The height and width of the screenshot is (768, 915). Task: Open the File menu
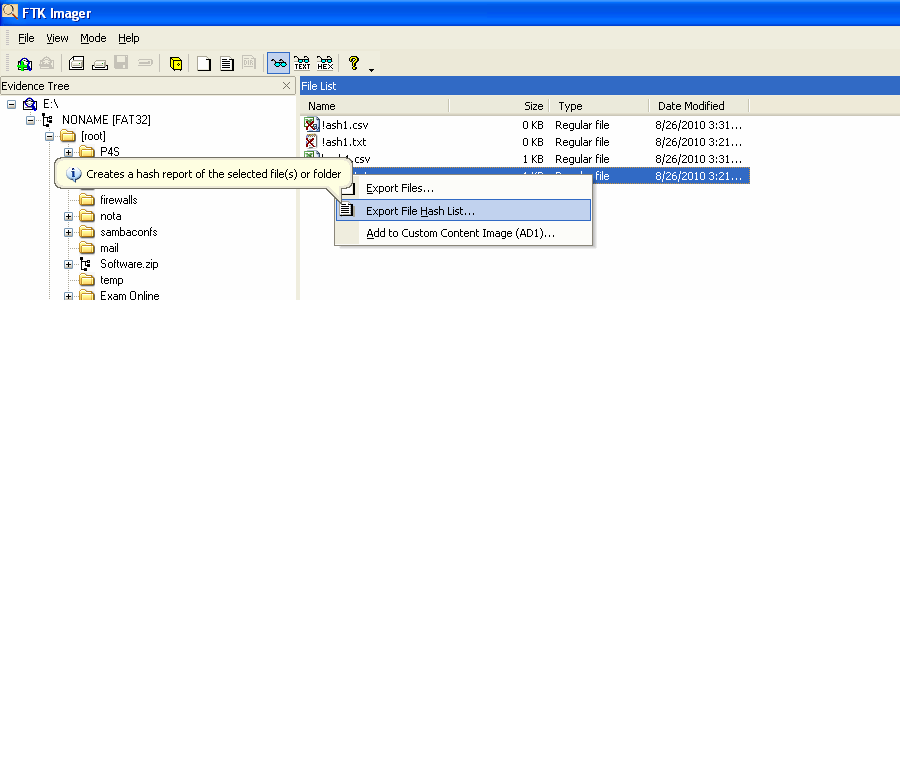(26, 39)
